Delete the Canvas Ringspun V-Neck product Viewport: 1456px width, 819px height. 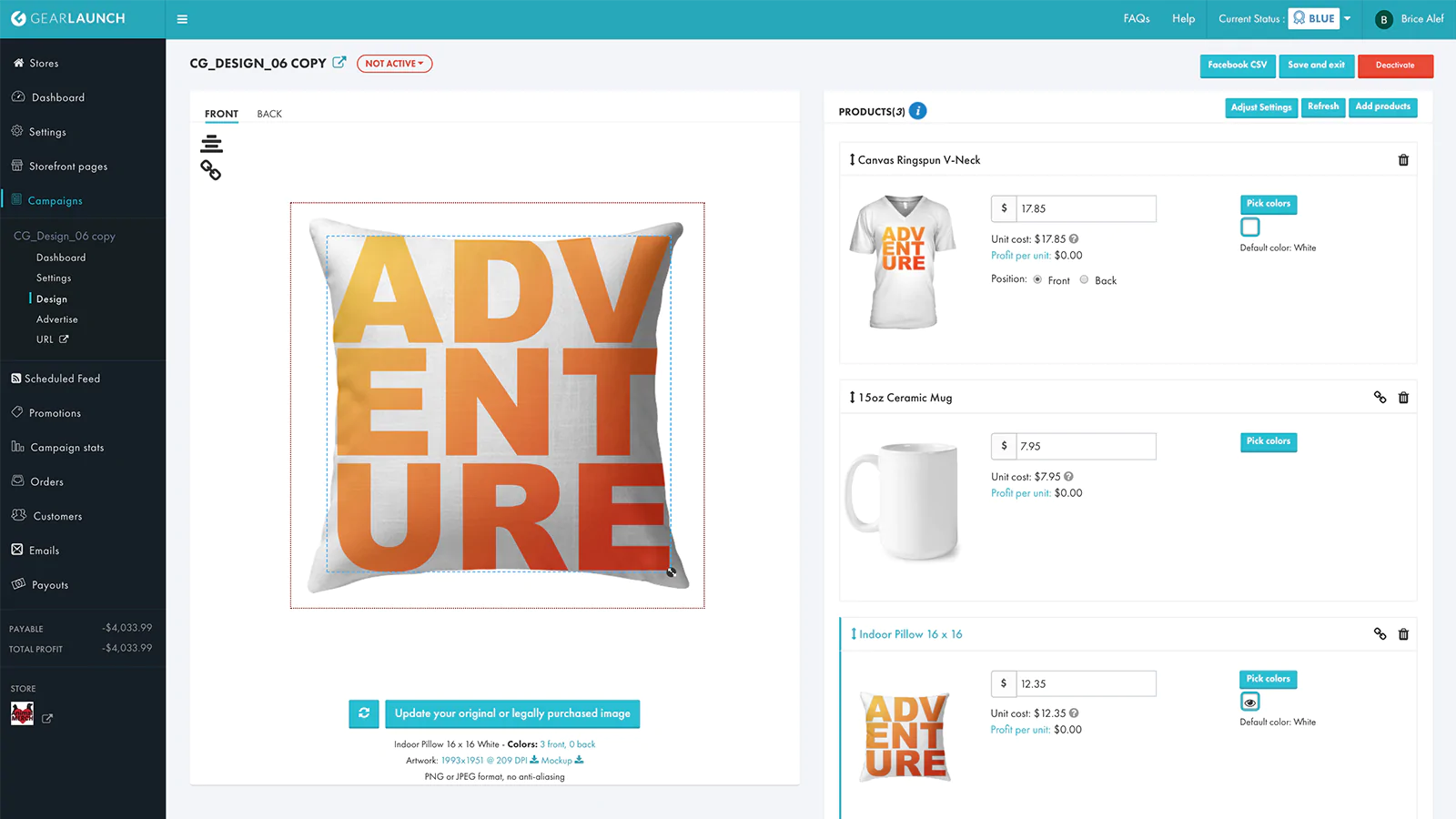coord(1403,160)
